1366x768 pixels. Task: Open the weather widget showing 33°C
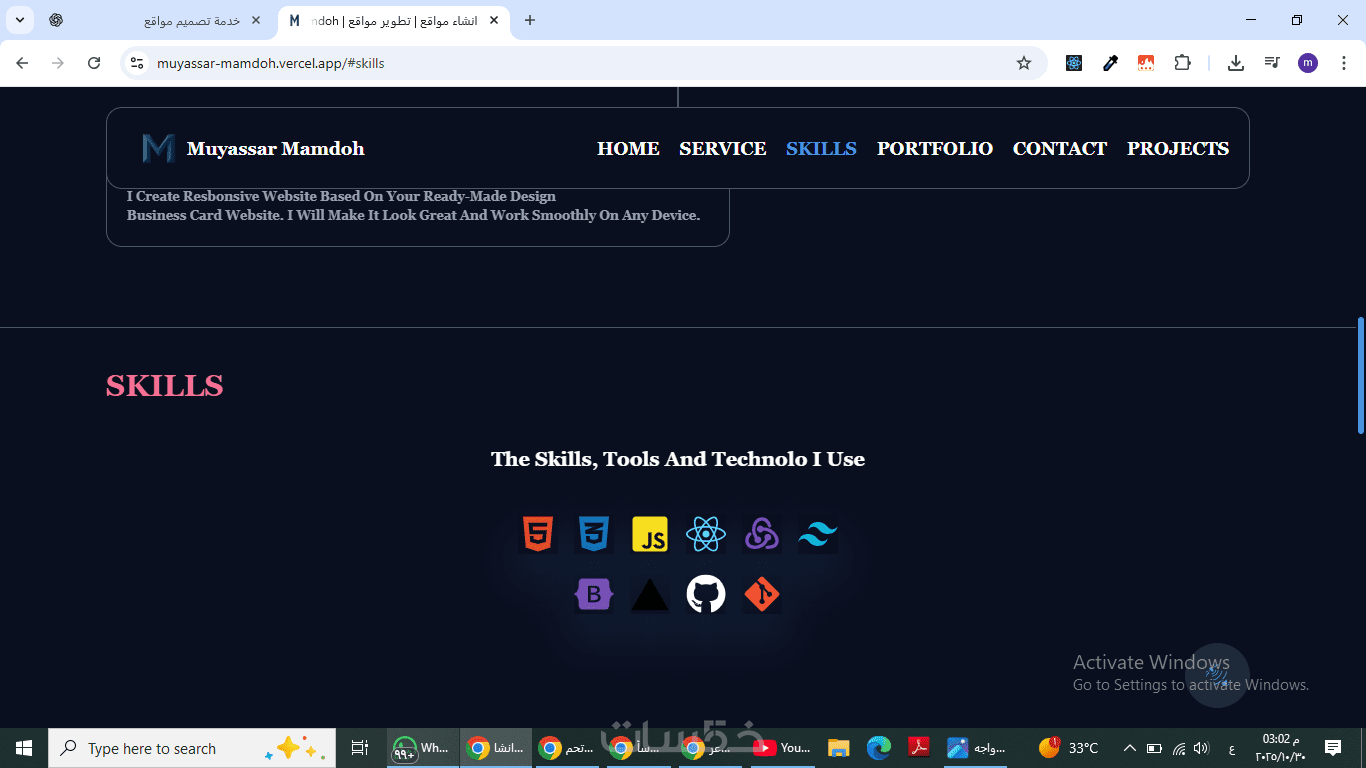(x=1069, y=748)
